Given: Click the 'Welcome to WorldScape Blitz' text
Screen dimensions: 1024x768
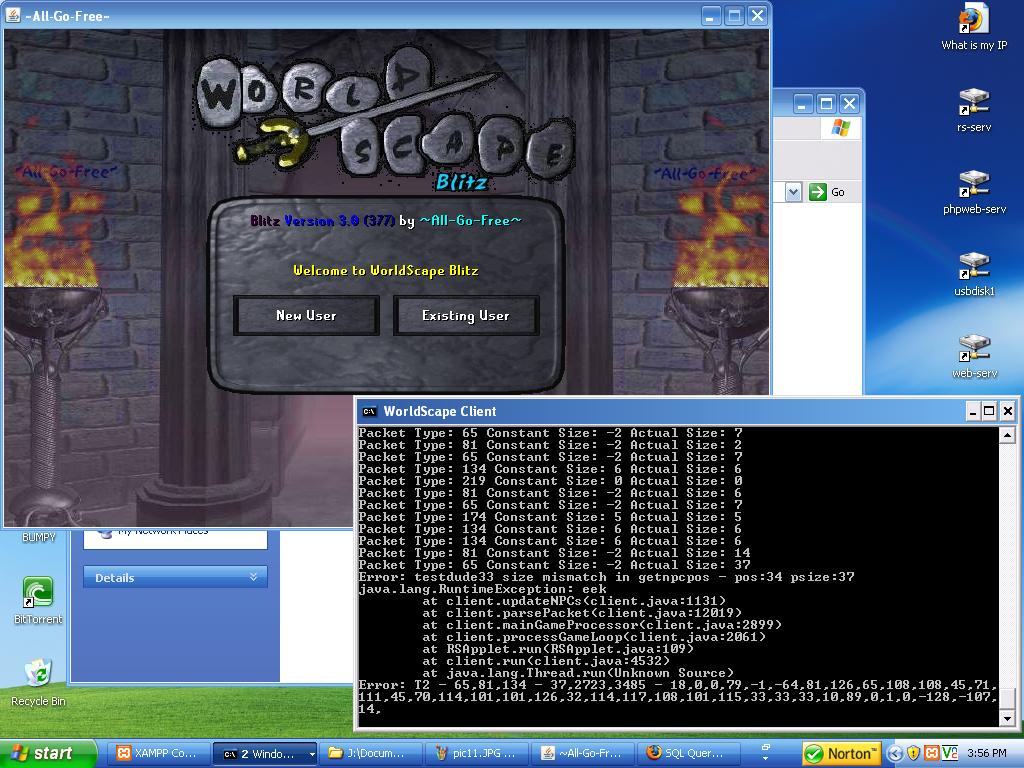Looking at the screenshot, I should point(385,270).
